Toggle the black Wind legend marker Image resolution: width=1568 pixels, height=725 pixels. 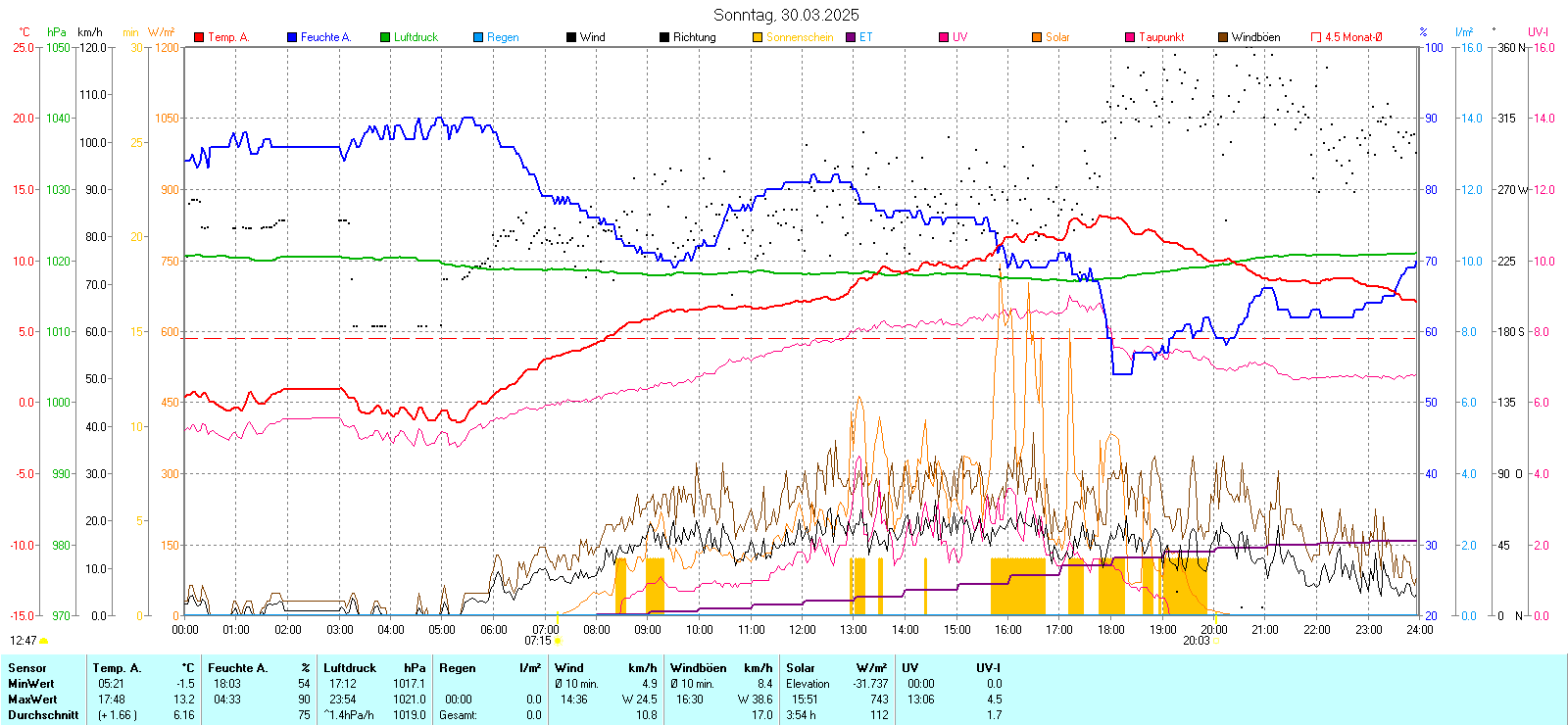[571, 37]
